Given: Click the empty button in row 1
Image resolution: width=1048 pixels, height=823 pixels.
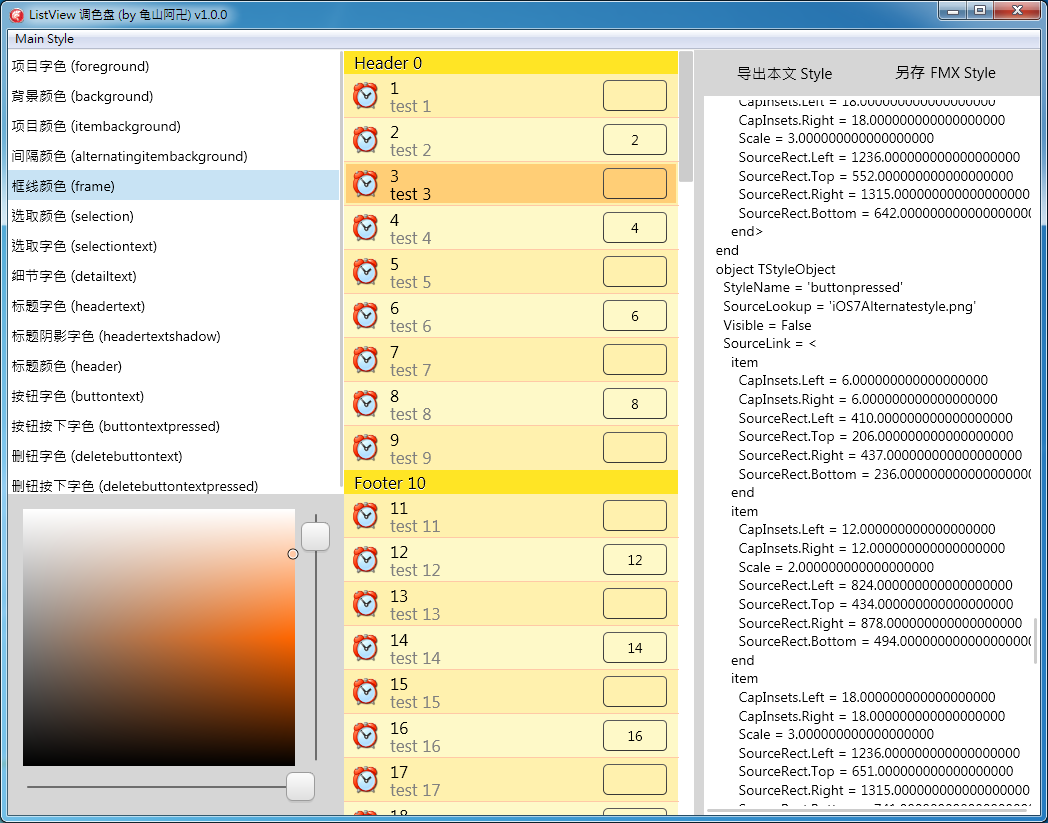Looking at the screenshot, I should pos(634,96).
